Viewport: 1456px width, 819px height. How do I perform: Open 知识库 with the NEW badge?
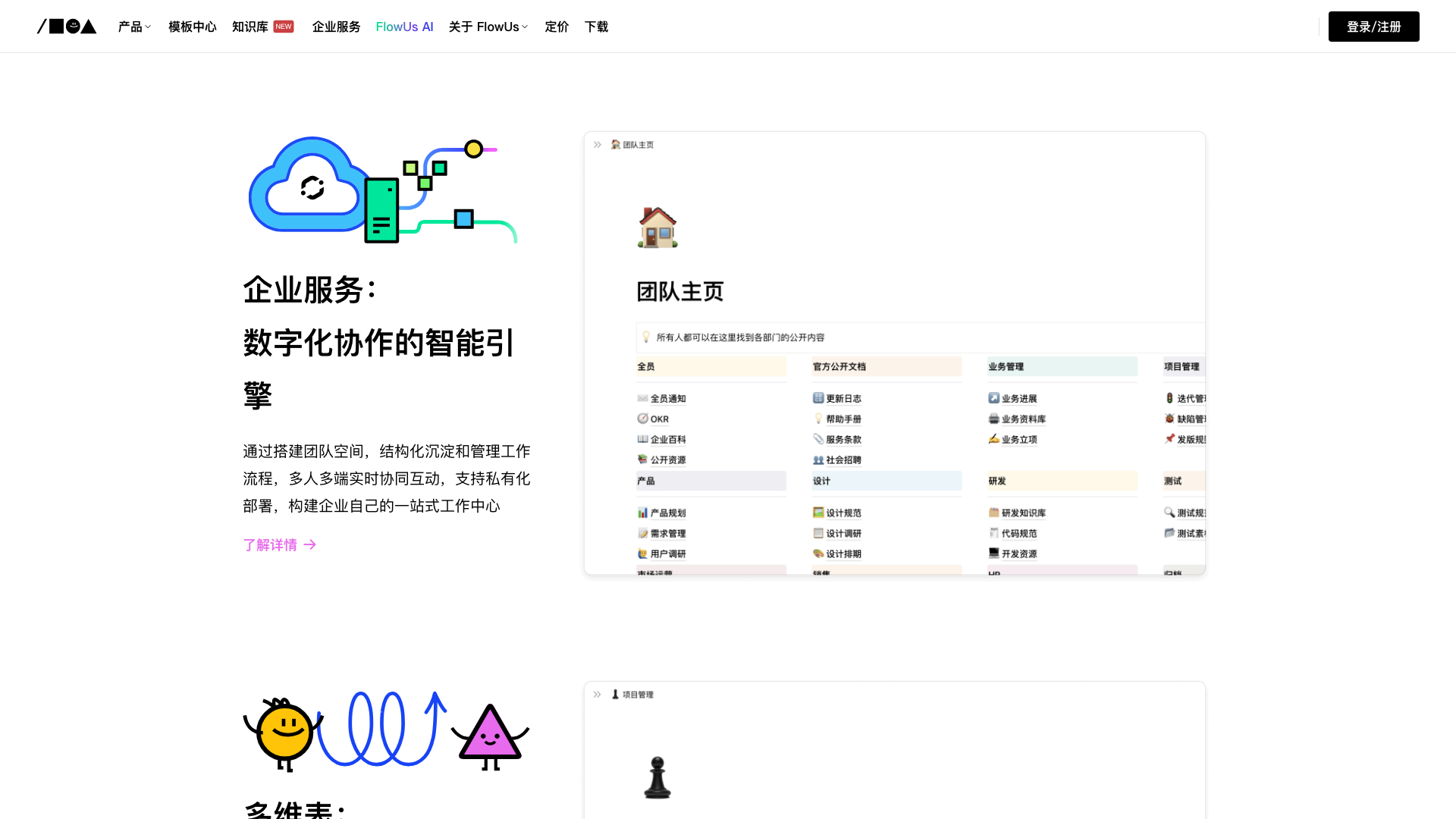[262, 27]
